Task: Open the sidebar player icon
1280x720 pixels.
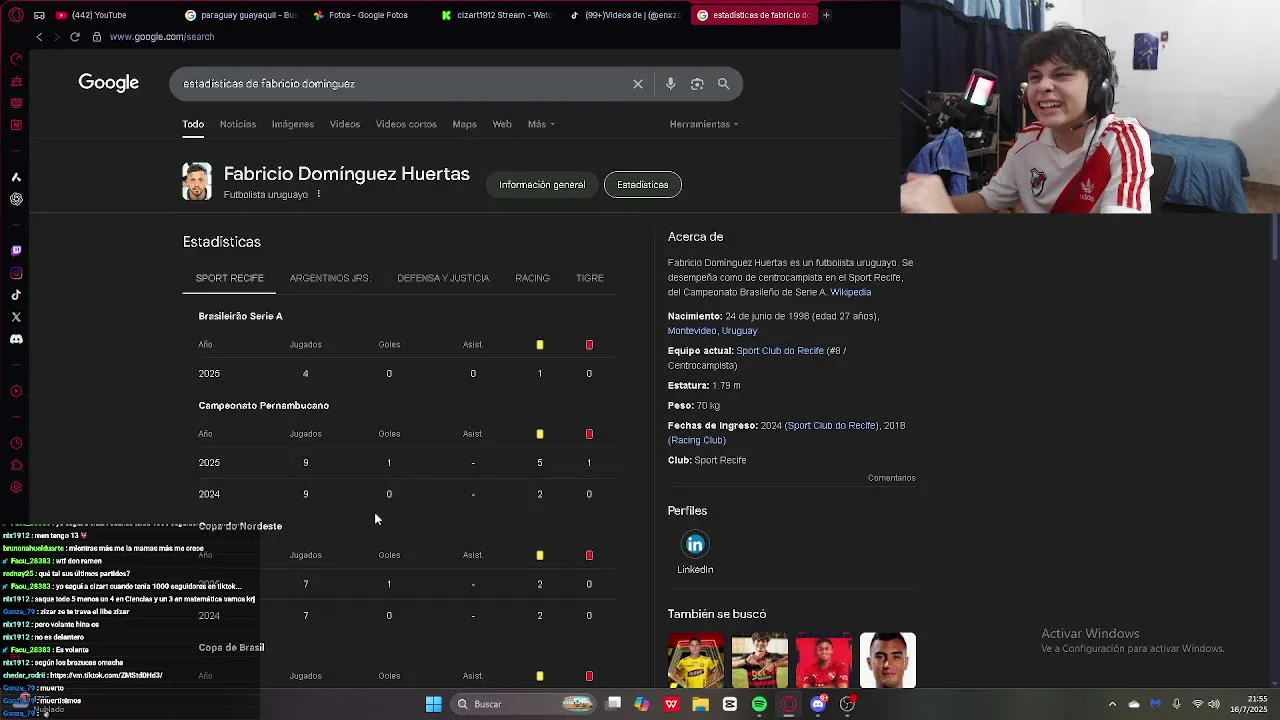Action: [16, 391]
